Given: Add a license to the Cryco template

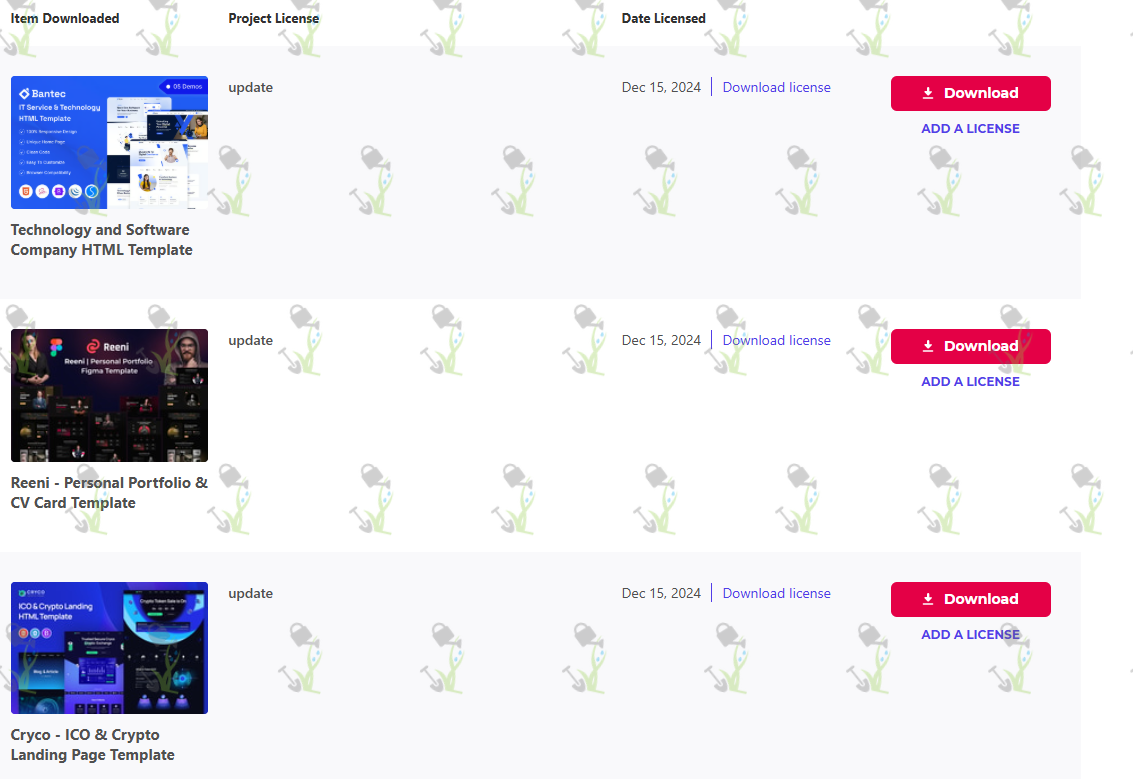Looking at the screenshot, I should [970, 634].
